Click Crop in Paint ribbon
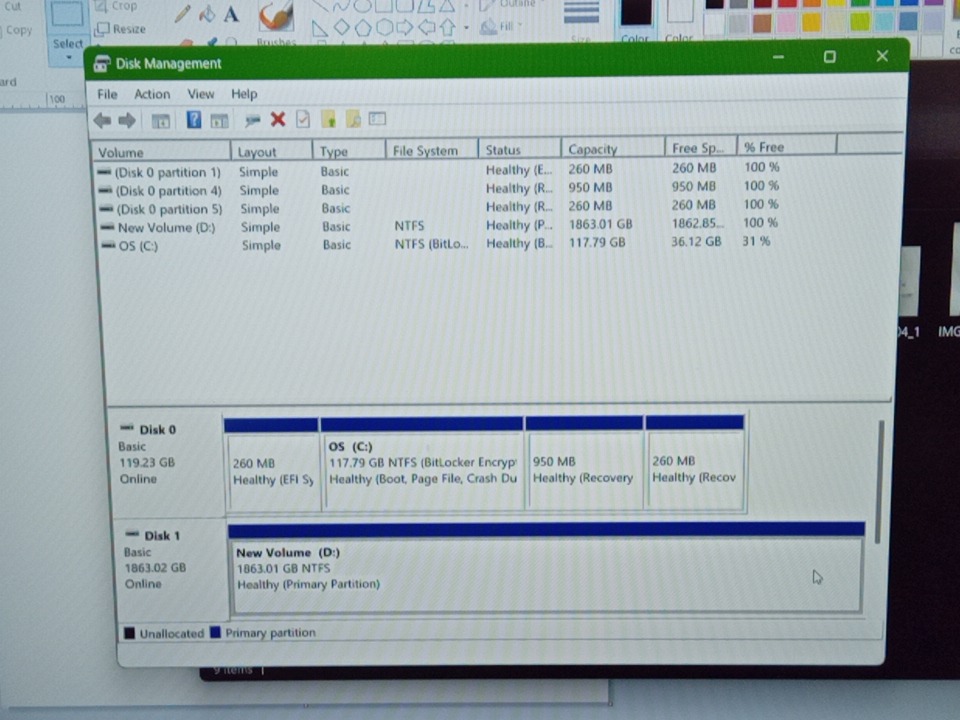Screen dimensions: 960x720 116,6
